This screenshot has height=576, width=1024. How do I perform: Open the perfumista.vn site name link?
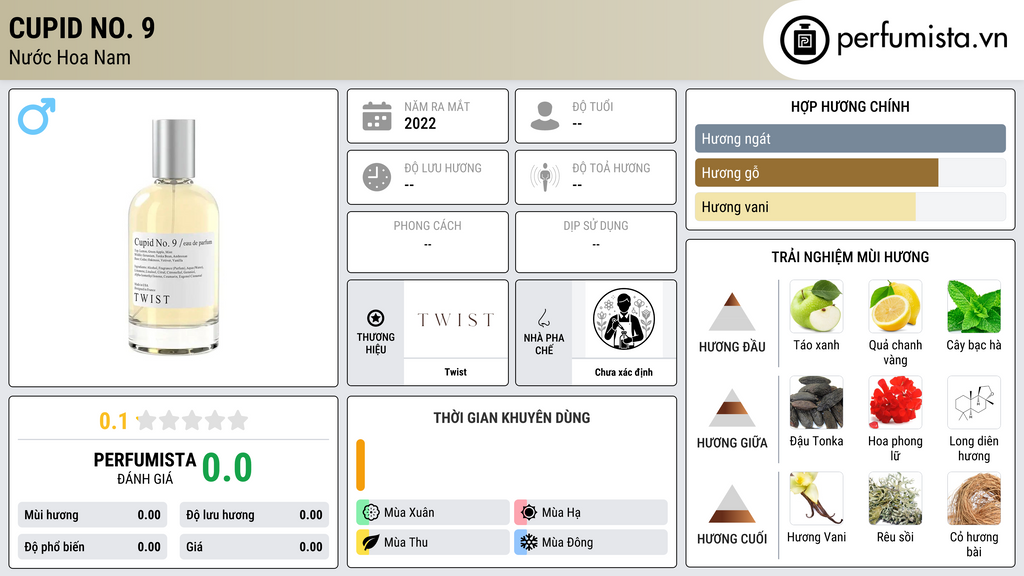(922, 38)
